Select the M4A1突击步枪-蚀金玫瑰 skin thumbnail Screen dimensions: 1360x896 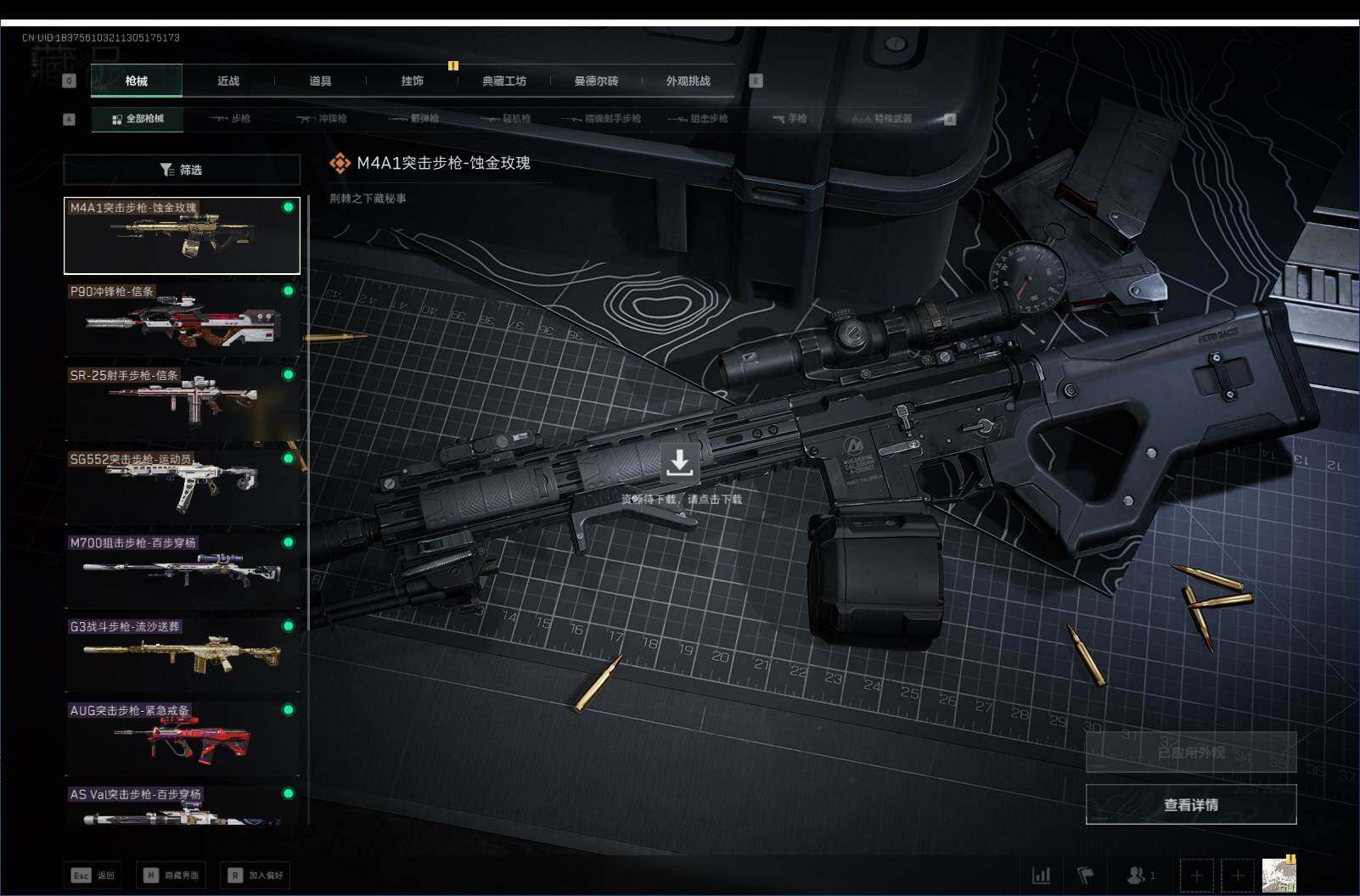(x=182, y=236)
